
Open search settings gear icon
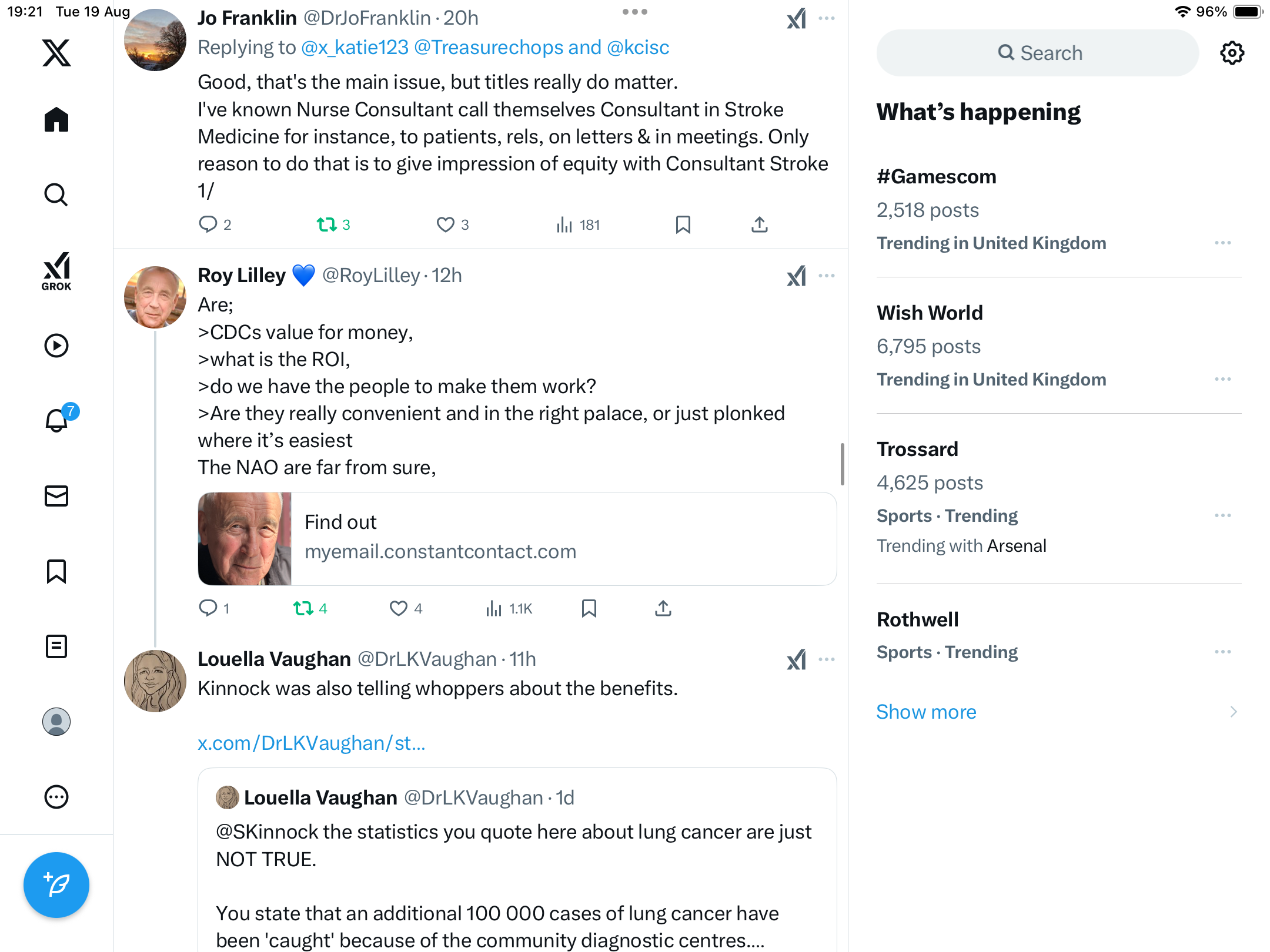1232,53
